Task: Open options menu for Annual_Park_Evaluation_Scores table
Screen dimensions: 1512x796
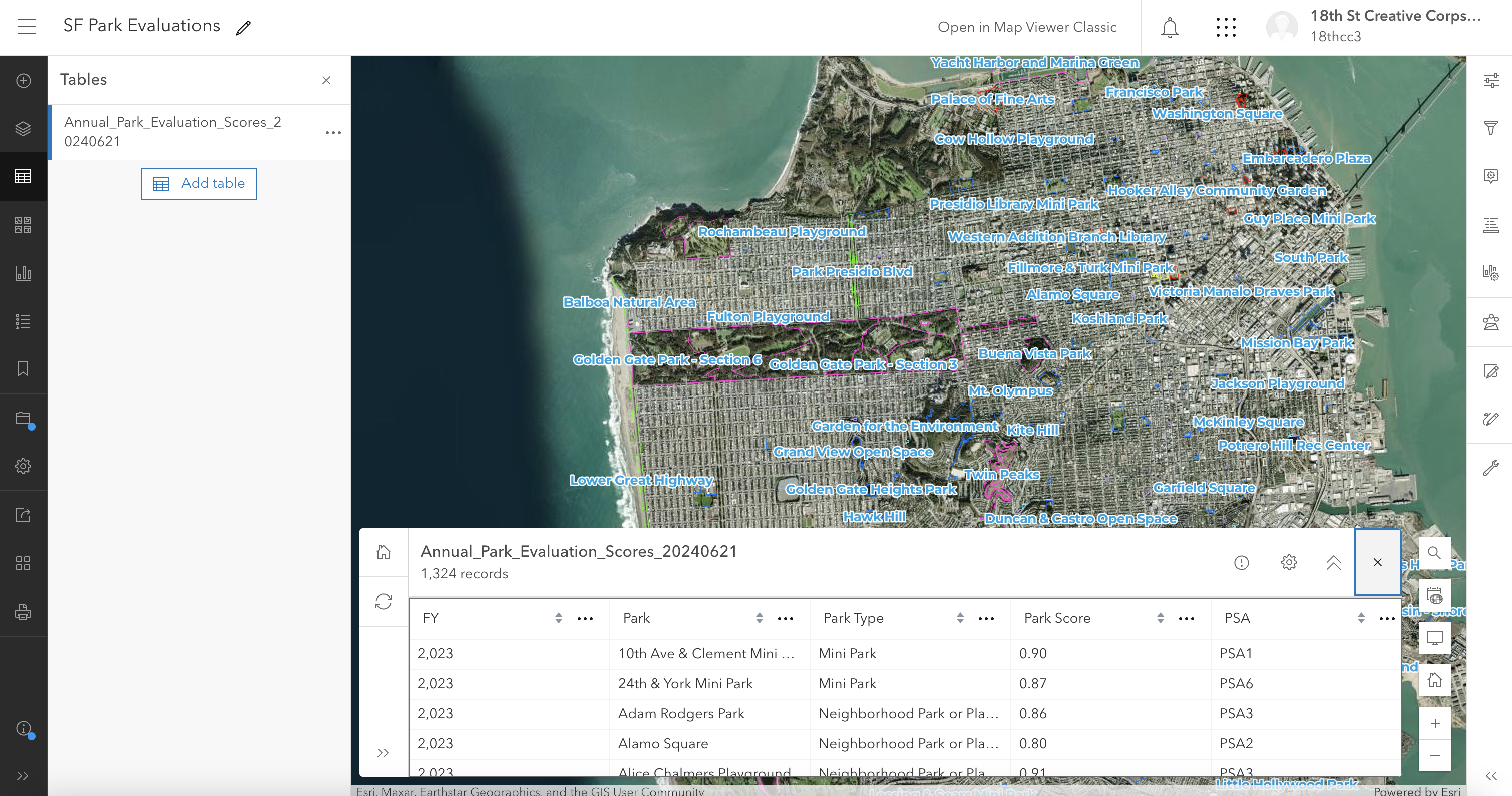Action: [x=333, y=133]
